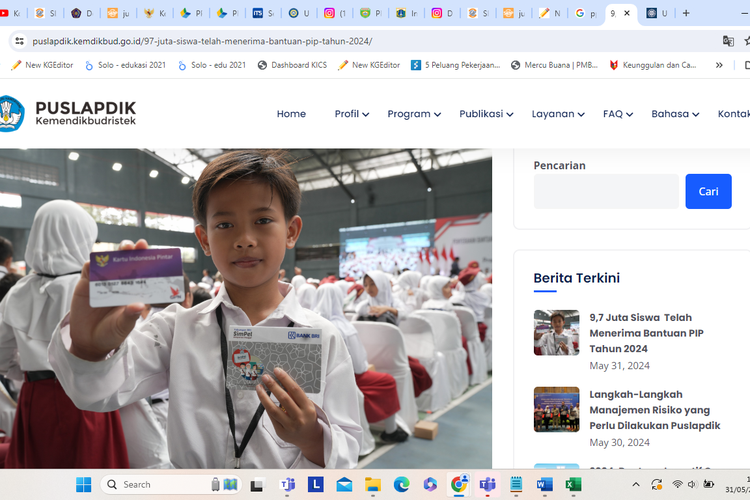Open a new browser tab

tap(685, 14)
